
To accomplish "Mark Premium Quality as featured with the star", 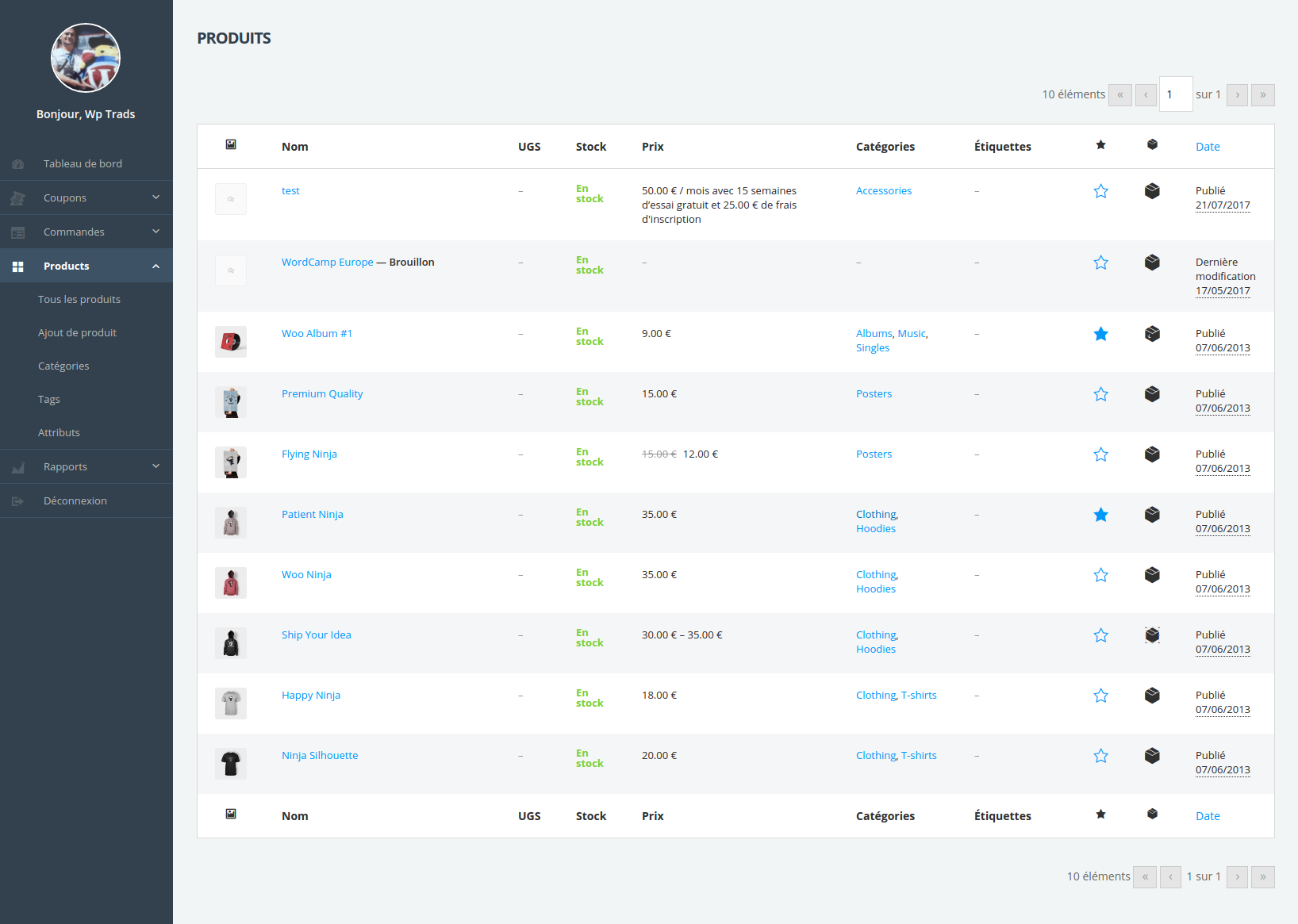I will 1100,393.
